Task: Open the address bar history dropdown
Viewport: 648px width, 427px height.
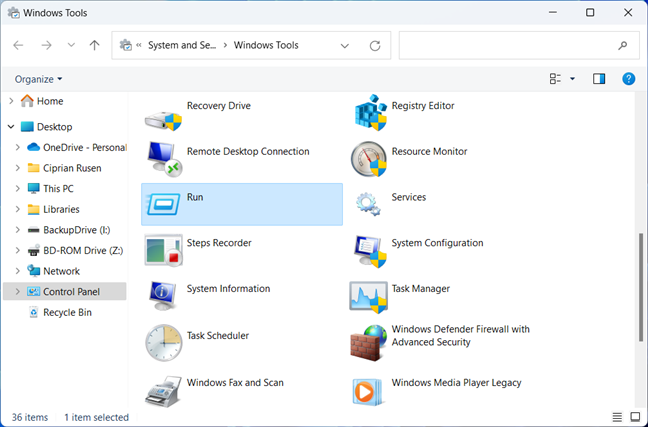Action: click(345, 45)
